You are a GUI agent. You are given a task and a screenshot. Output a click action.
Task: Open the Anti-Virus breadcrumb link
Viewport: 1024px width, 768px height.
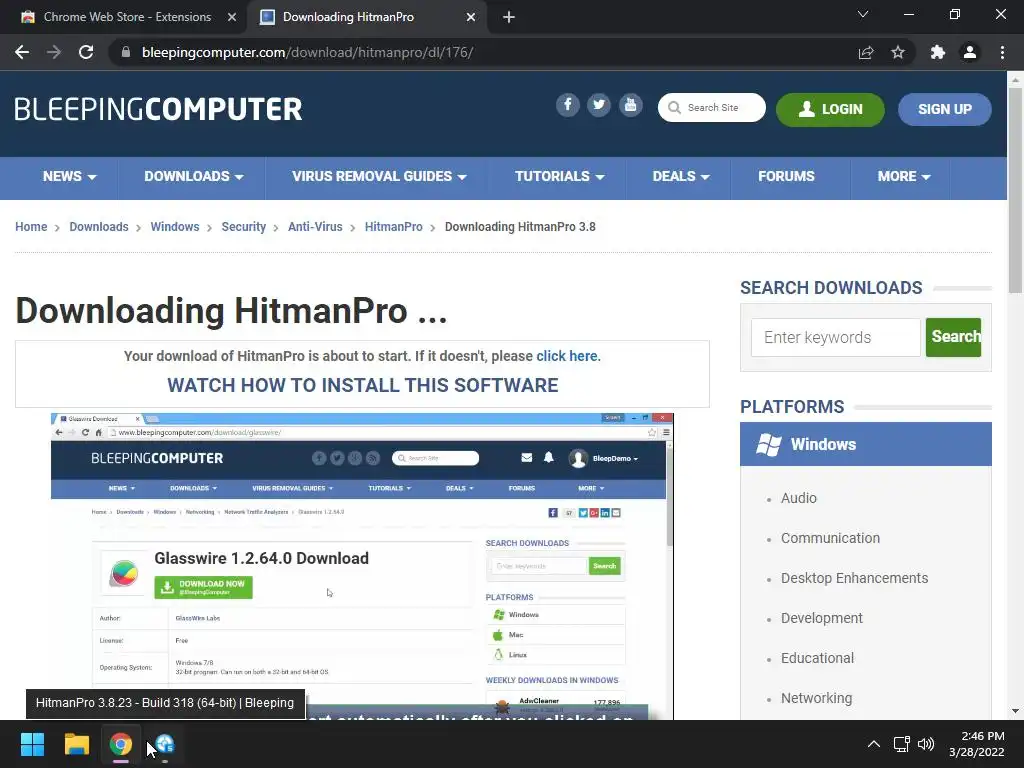[315, 227]
